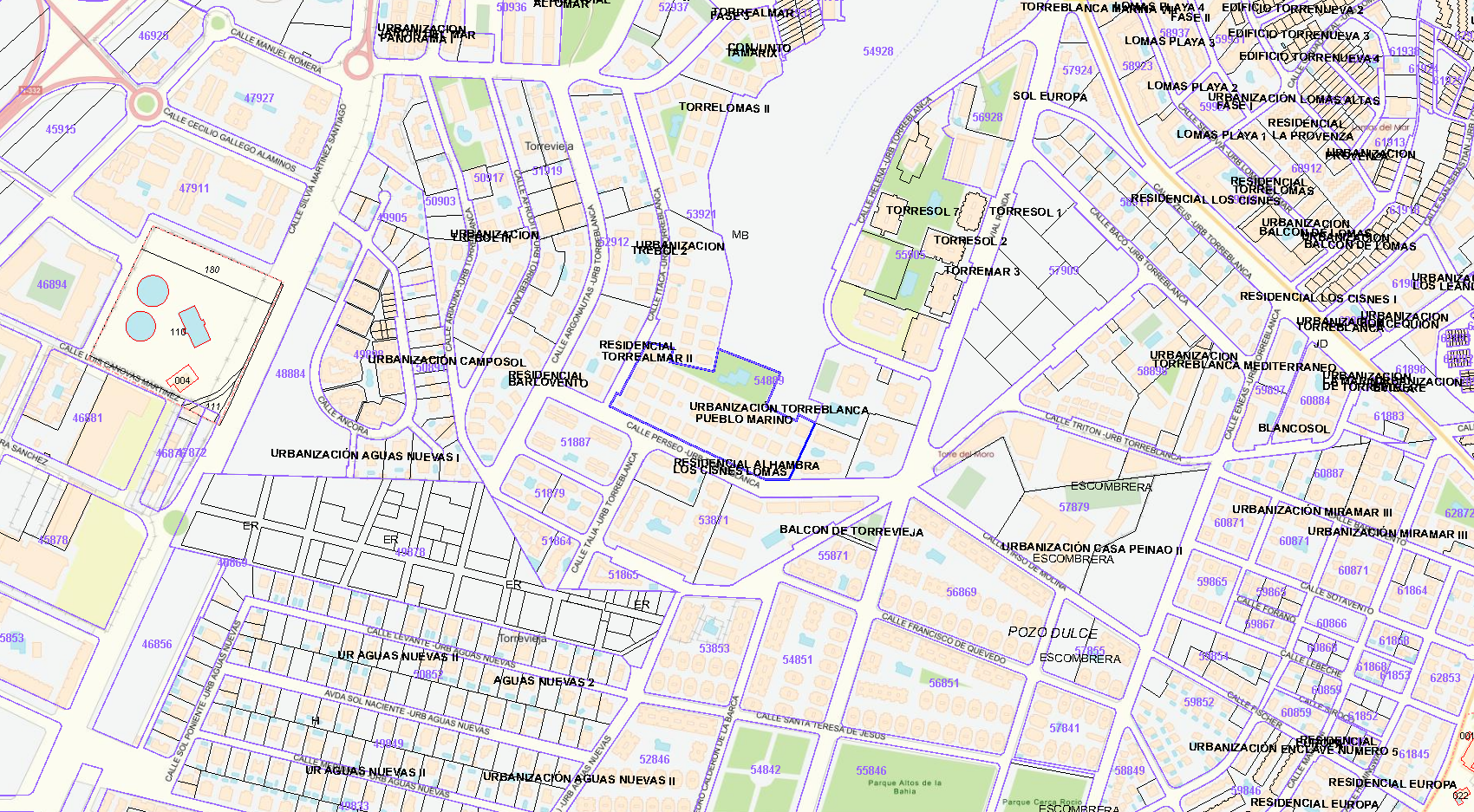
Task: Select cadastral block number 47927
Action: [258, 98]
